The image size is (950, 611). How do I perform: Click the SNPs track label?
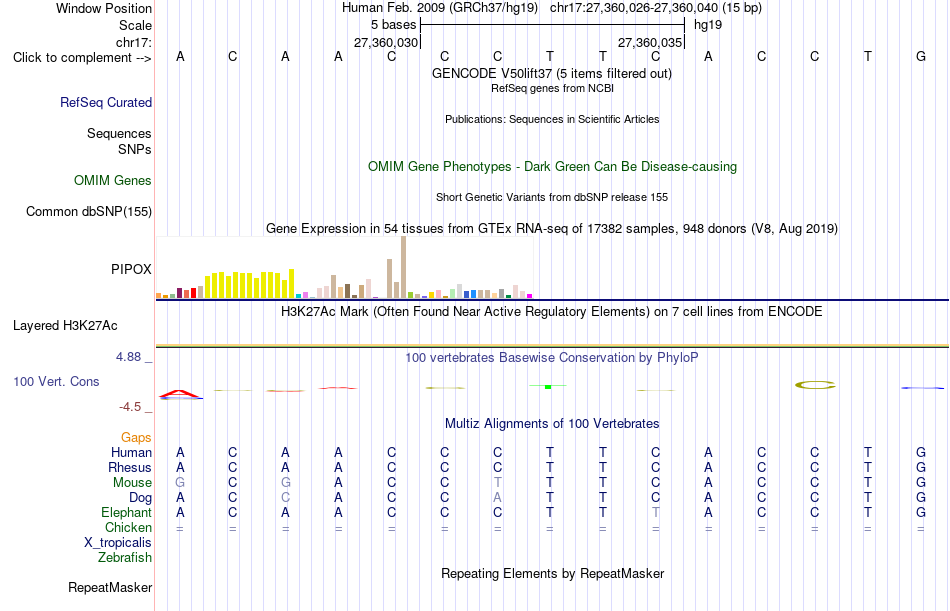point(135,149)
